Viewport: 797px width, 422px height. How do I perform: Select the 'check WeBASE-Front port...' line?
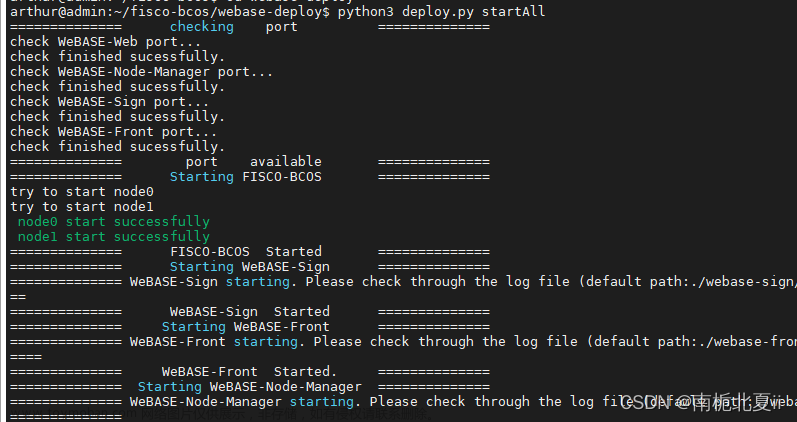[x=113, y=132]
